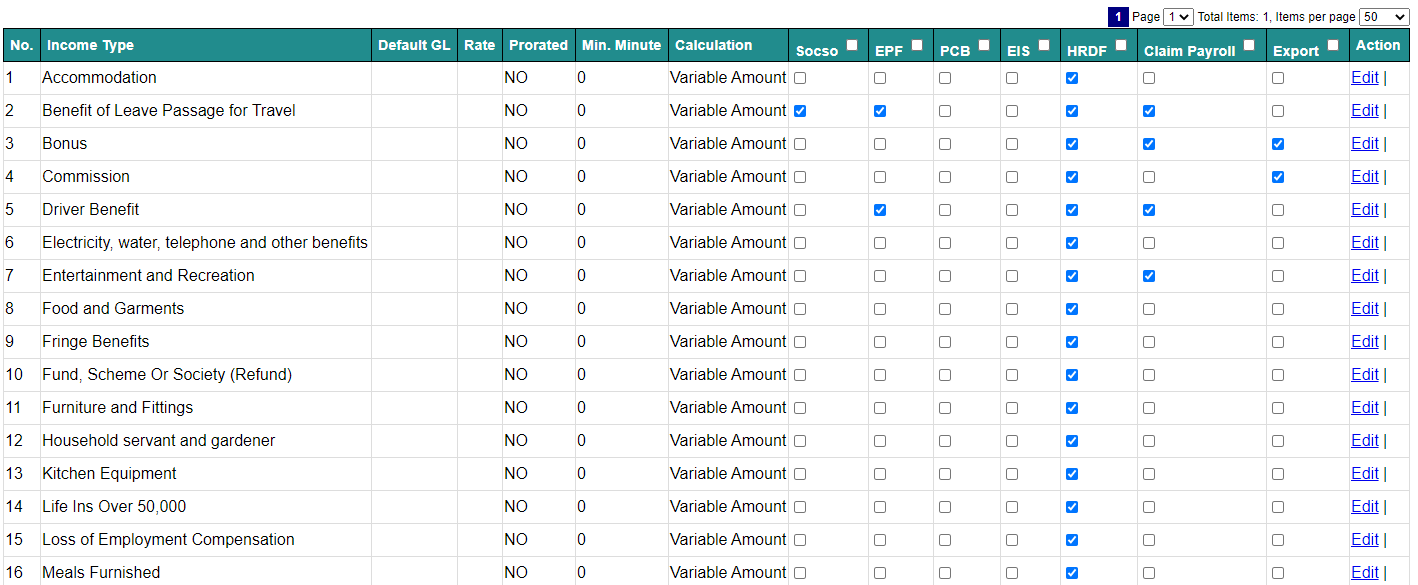Image resolution: width=1418 pixels, height=585 pixels.
Task: Open the Page number dropdown
Action: point(1179,17)
